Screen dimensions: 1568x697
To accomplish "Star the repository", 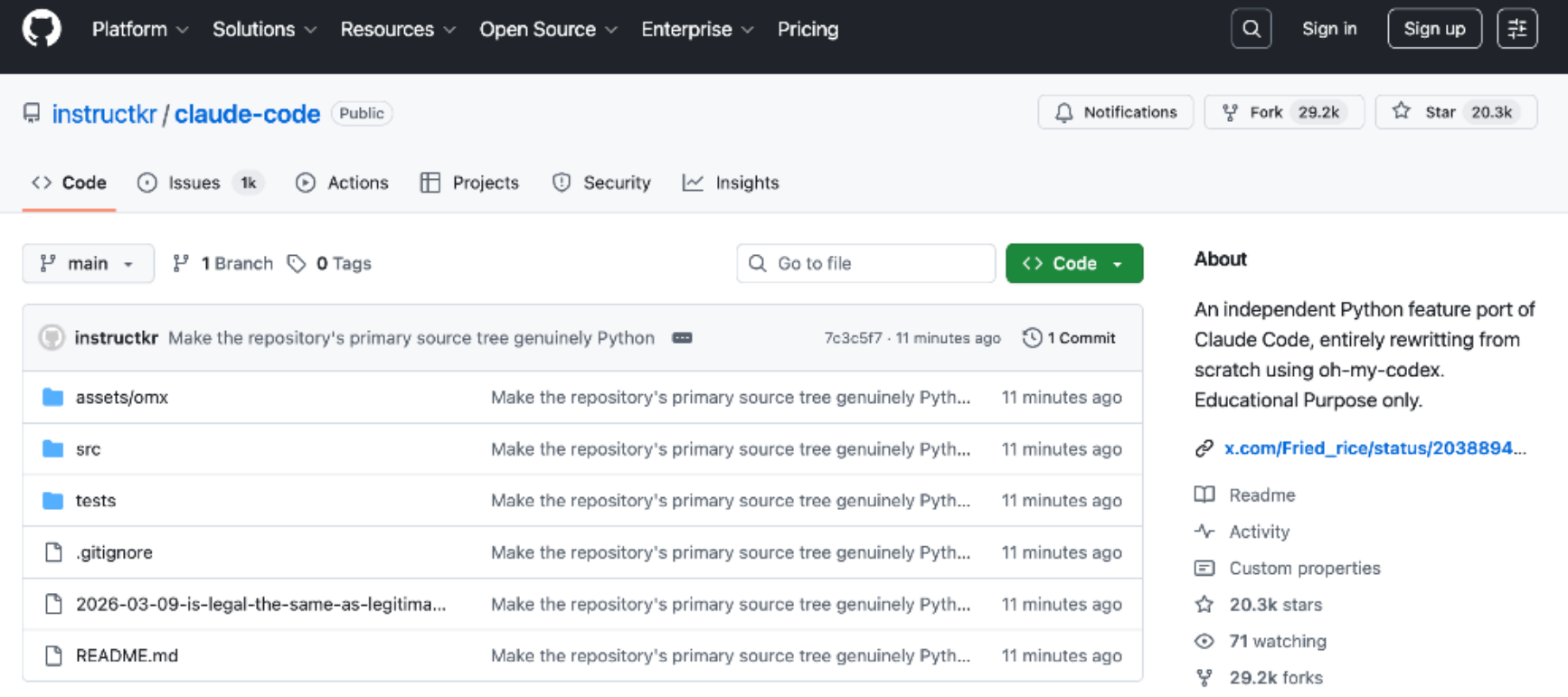I will click(1455, 112).
